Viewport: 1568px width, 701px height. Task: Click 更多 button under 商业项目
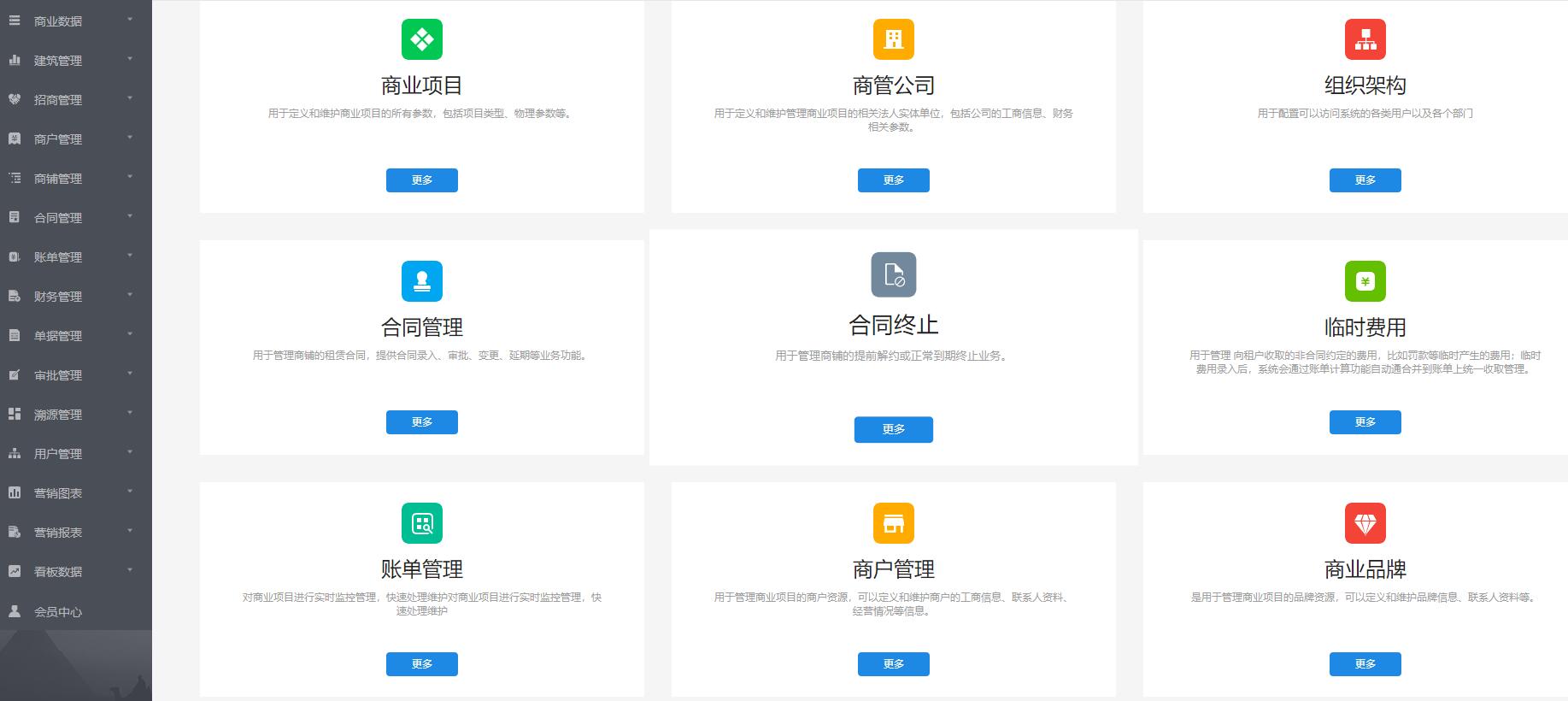click(x=422, y=180)
